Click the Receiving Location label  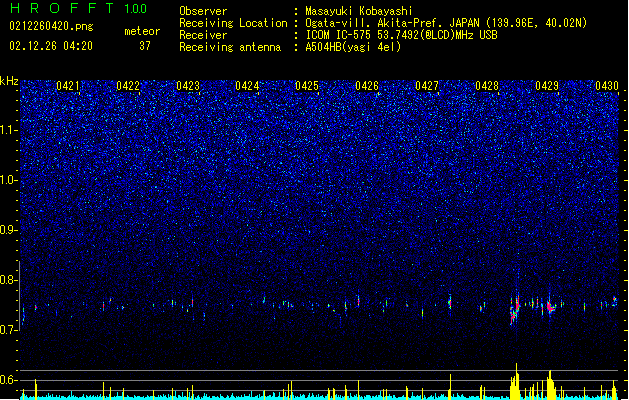pos(233,23)
